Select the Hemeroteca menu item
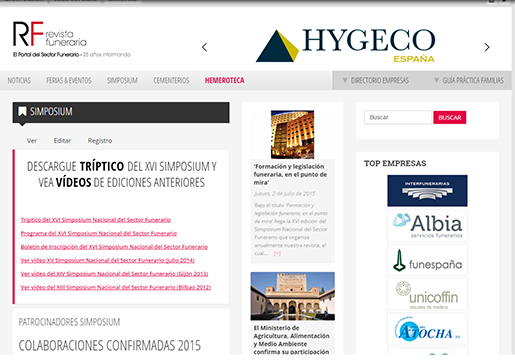This screenshot has width=515, height=360. coord(224,80)
